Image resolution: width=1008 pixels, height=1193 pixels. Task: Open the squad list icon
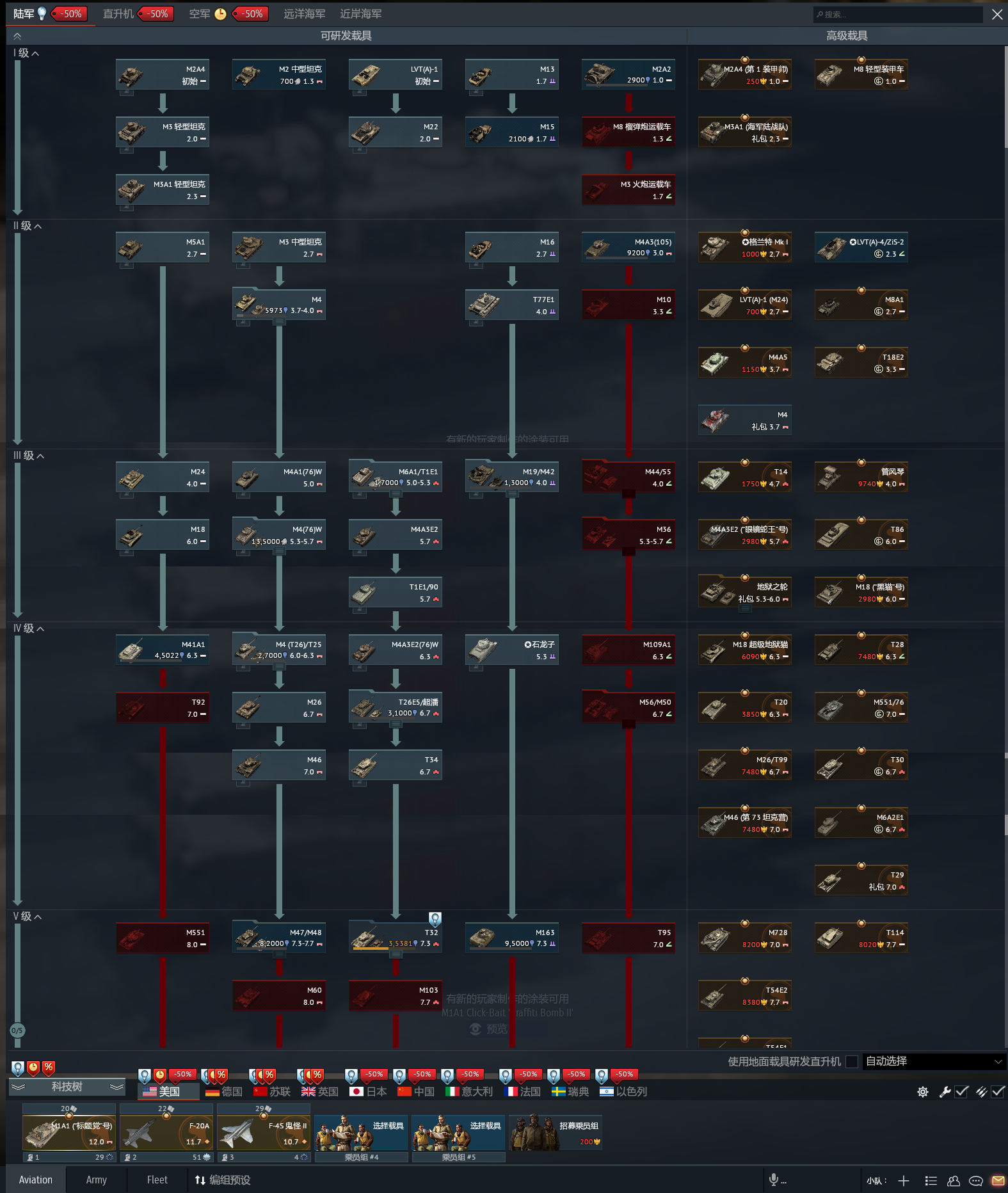931,1181
